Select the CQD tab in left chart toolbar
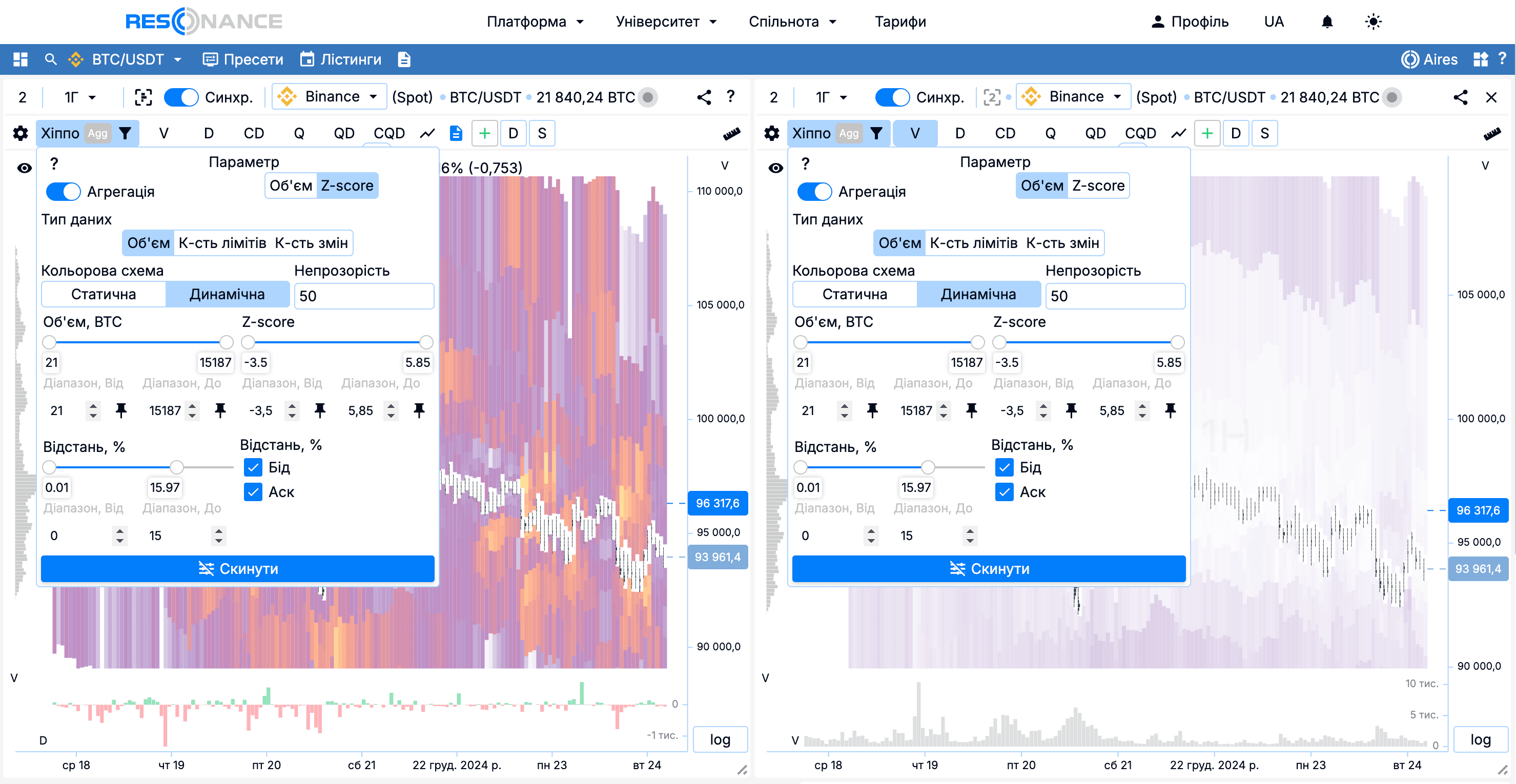 389,134
